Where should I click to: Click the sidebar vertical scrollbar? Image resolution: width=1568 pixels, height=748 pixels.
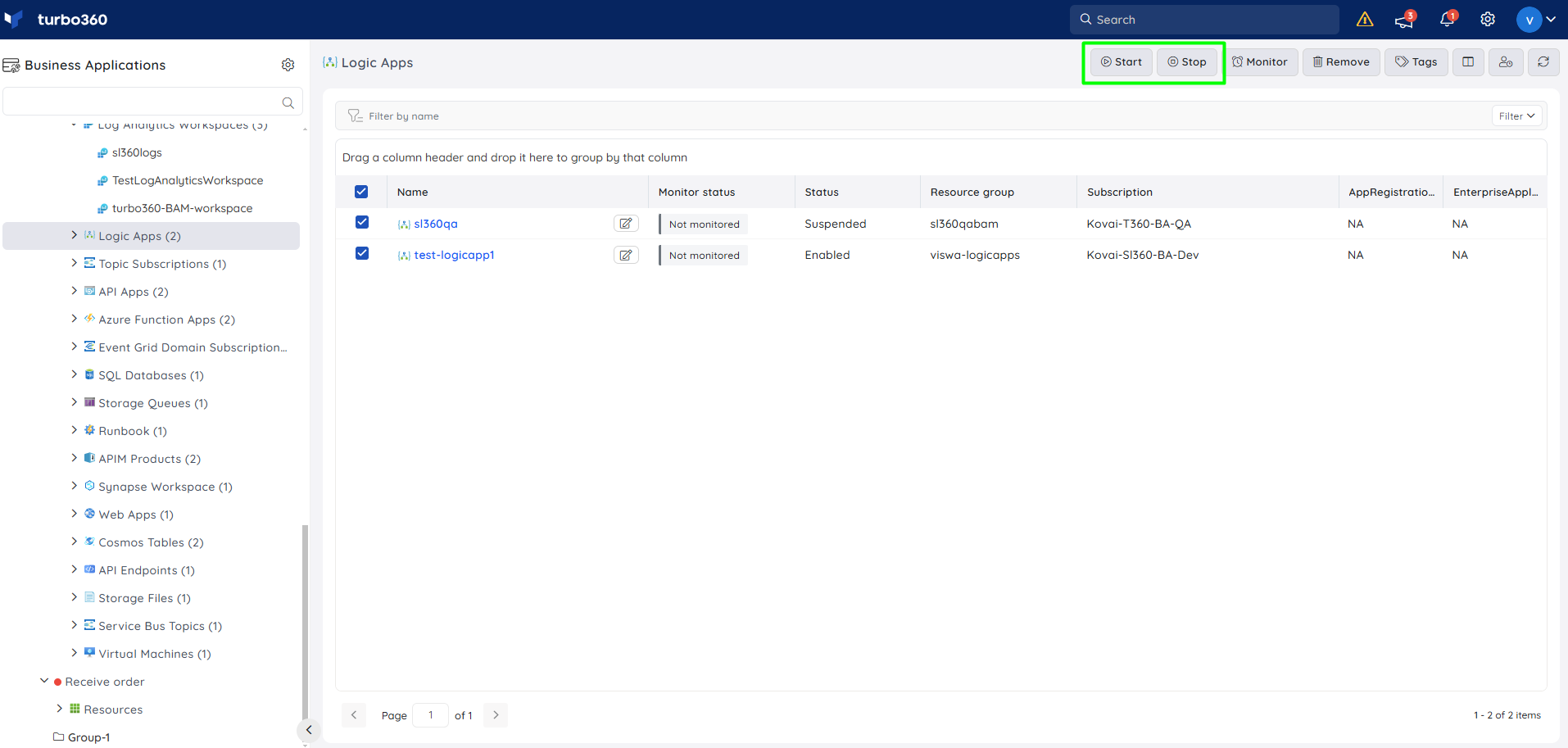click(305, 623)
